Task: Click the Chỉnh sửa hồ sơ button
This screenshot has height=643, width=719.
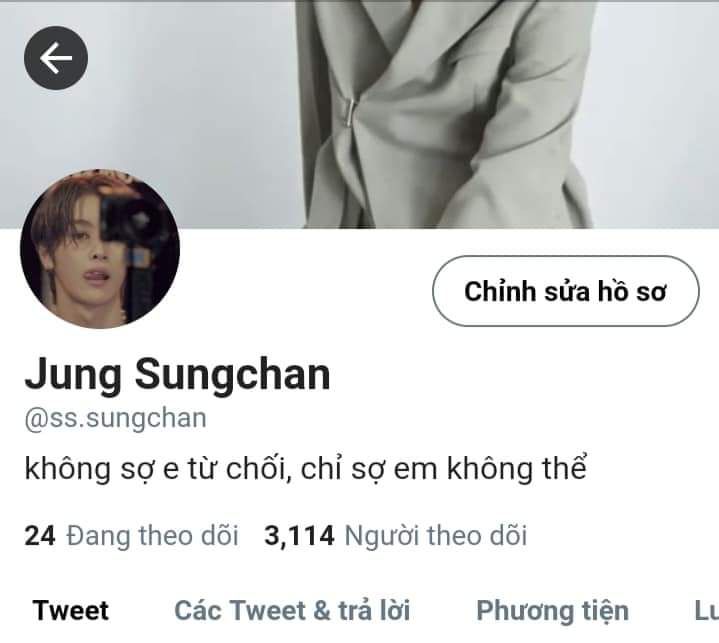Action: pyautogui.click(x=565, y=291)
